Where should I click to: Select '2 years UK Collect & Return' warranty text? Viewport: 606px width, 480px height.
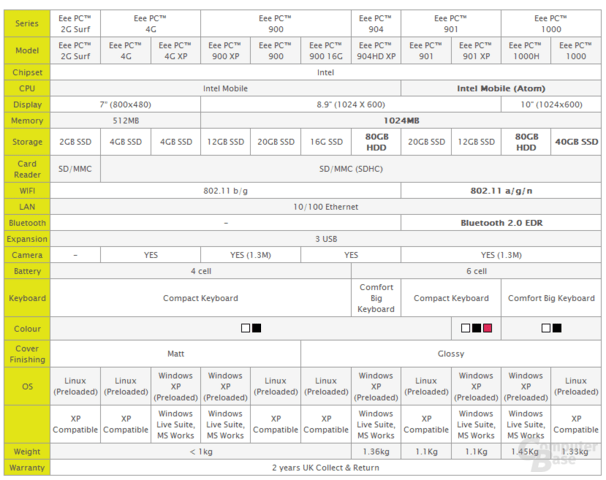pyautogui.click(x=325, y=468)
